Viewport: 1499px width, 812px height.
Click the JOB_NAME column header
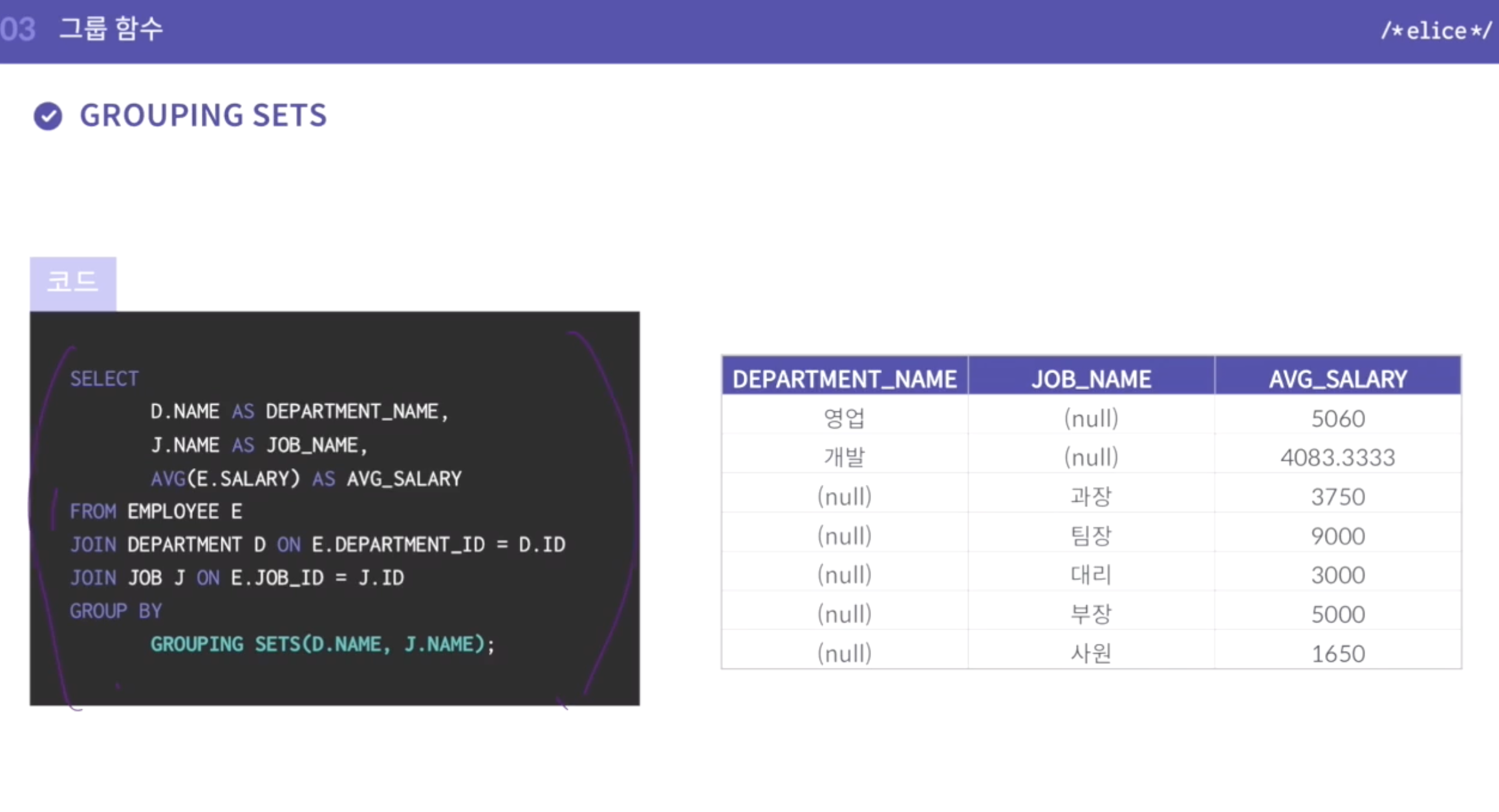pyautogui.click(x=1091, y=379)
